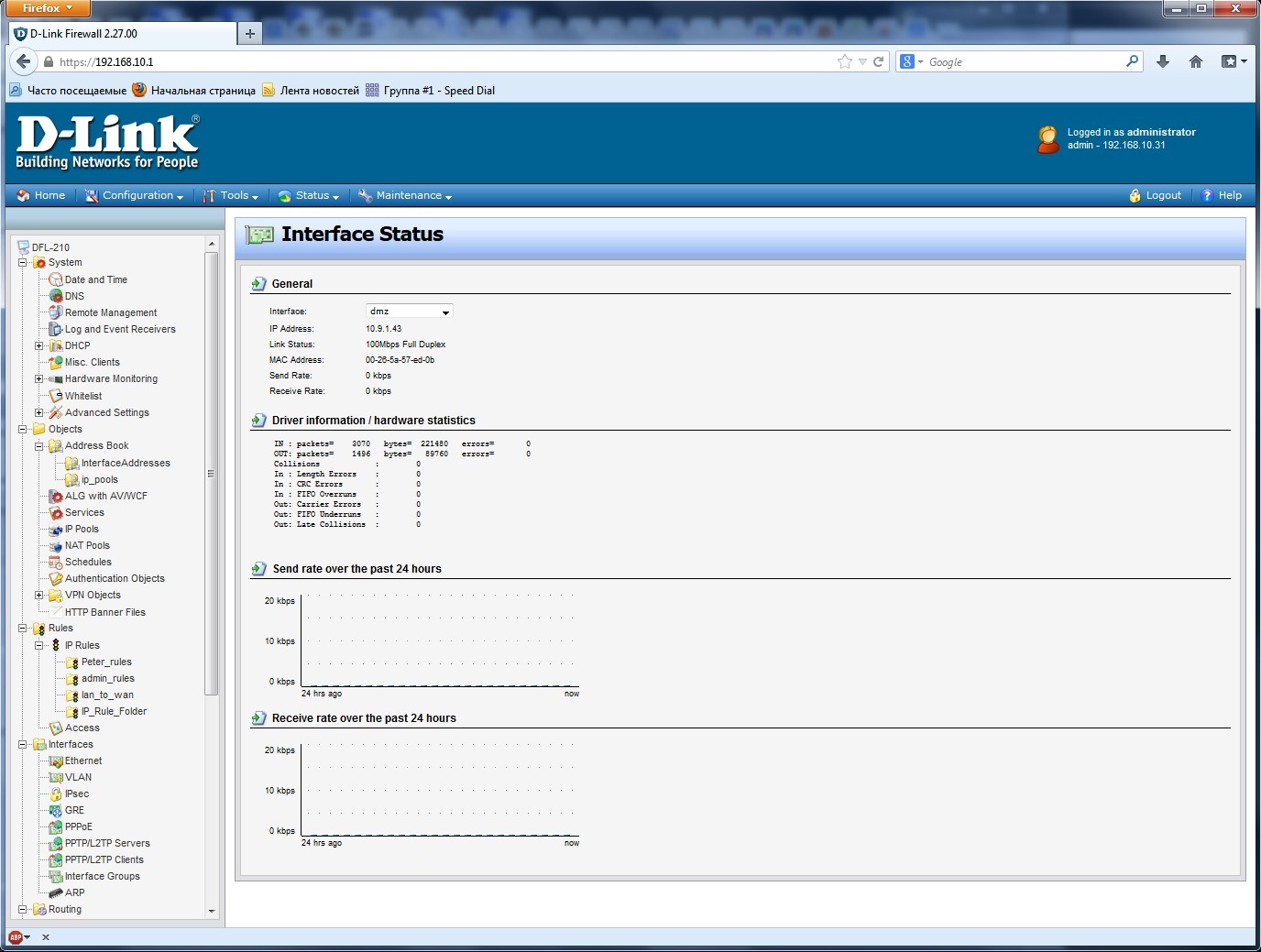Select the DFL-210 root node
This screenshot has height=952, width=1261.
pos(50,247)
